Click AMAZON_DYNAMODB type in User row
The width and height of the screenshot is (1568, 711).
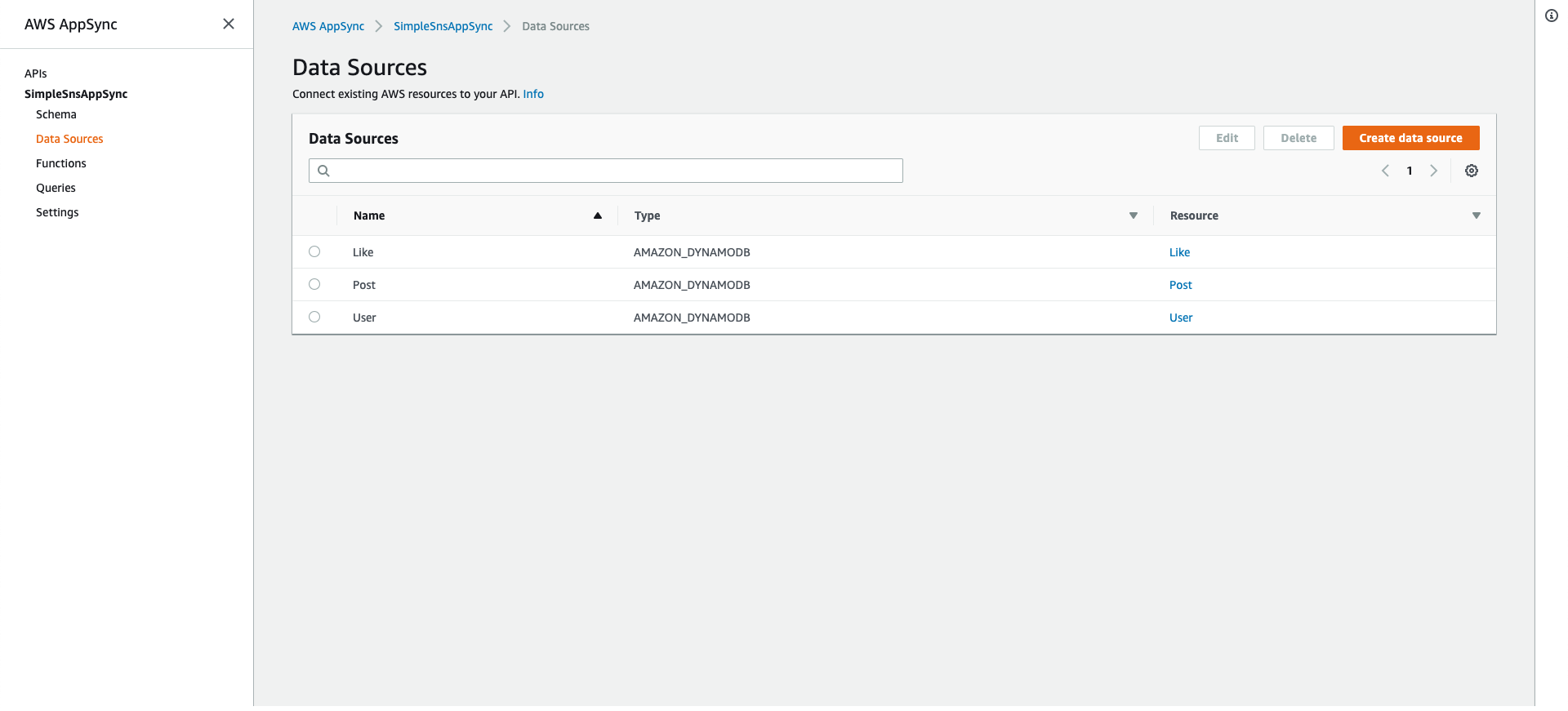[692, 318]
